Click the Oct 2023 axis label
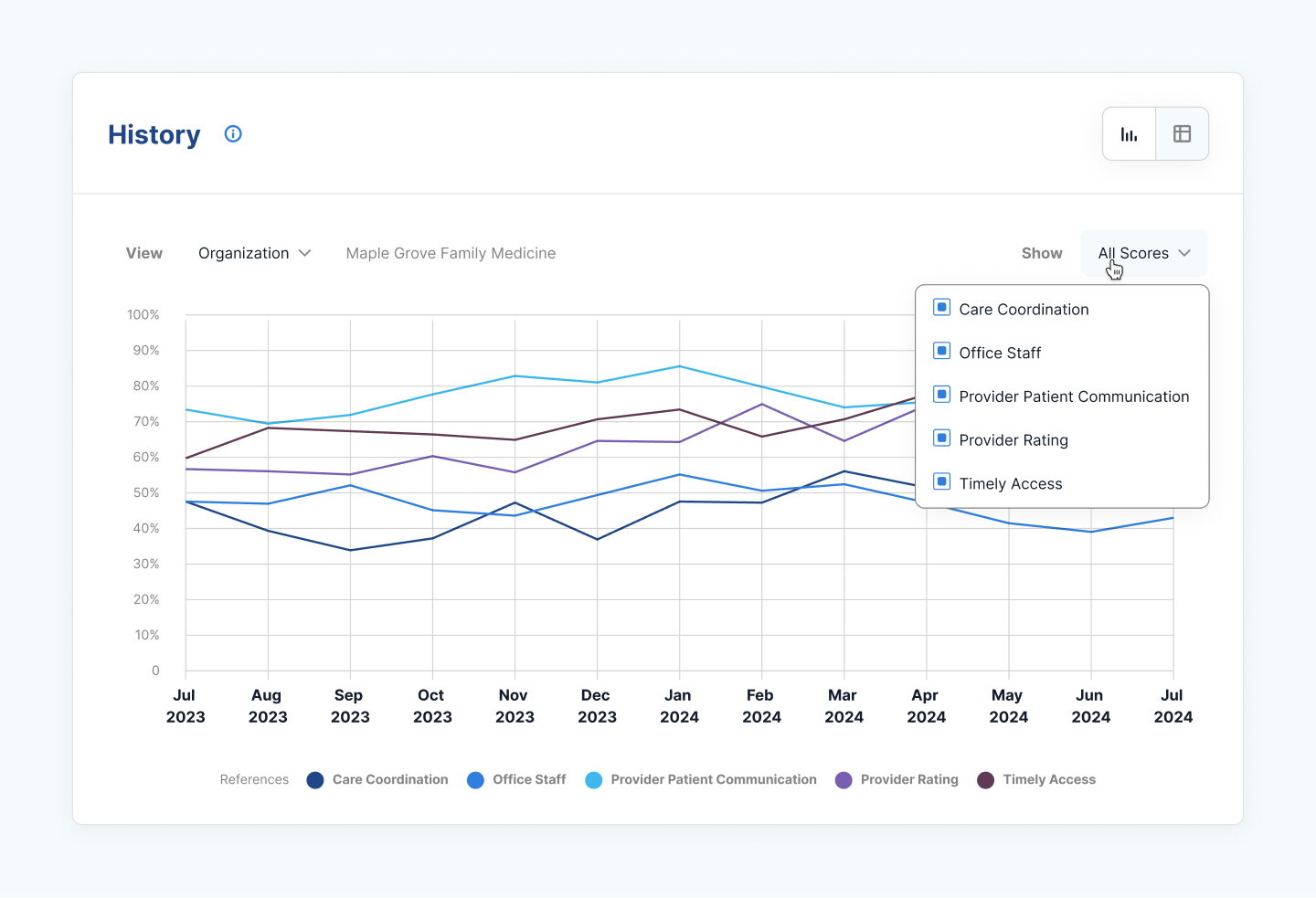The image size is (1316, 898). click(432, 706)
